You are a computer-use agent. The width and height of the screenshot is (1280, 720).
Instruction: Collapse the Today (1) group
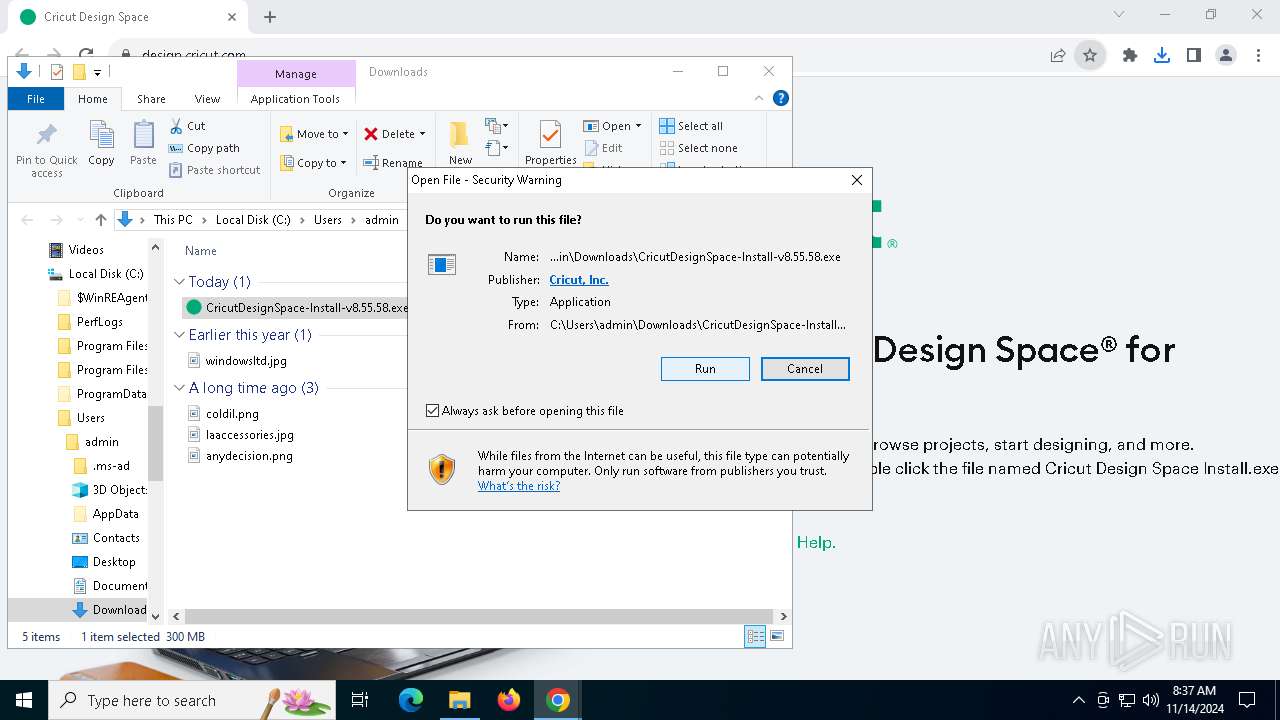[180, 282]
